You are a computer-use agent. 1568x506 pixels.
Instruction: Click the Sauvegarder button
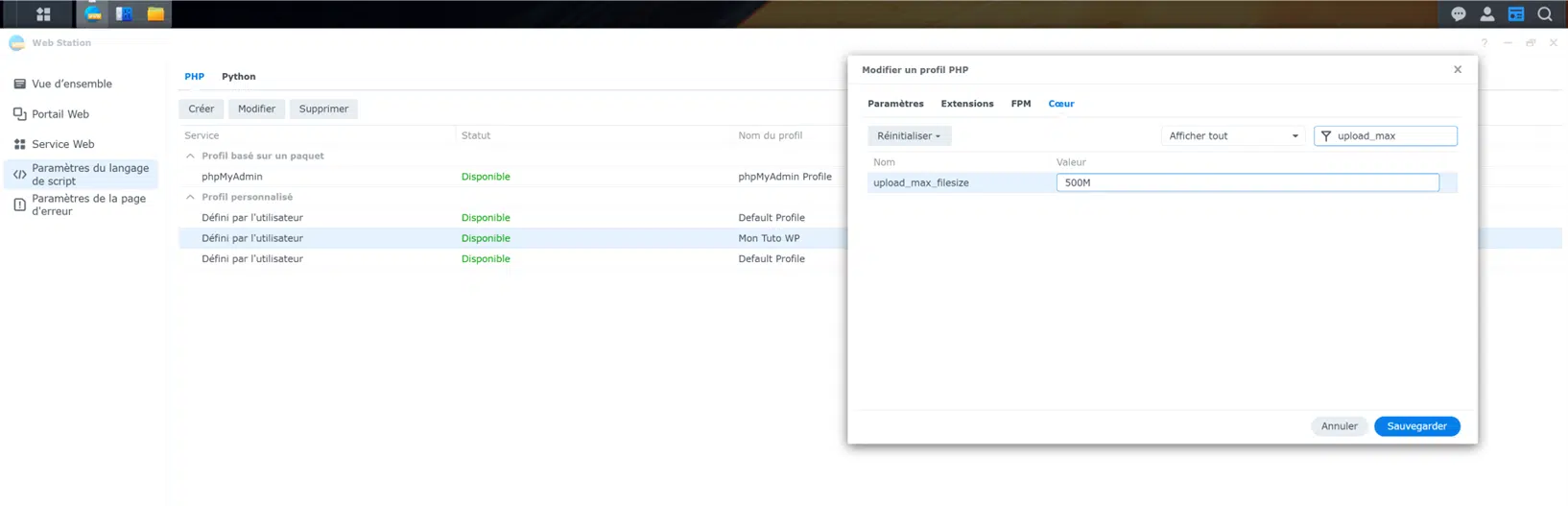pyautogui.click(x=1416, y=426)
